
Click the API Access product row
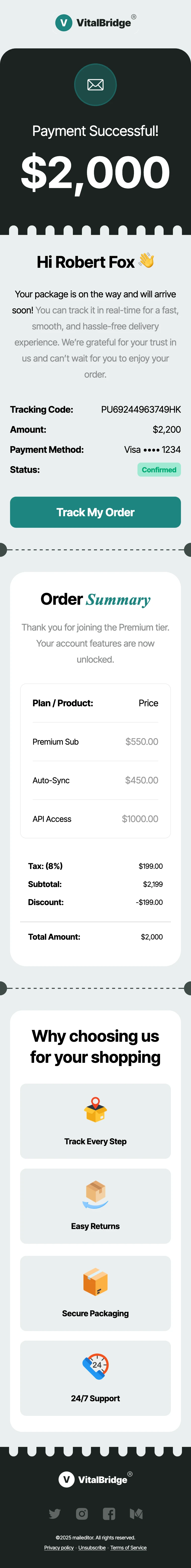(x=95, y=819)
